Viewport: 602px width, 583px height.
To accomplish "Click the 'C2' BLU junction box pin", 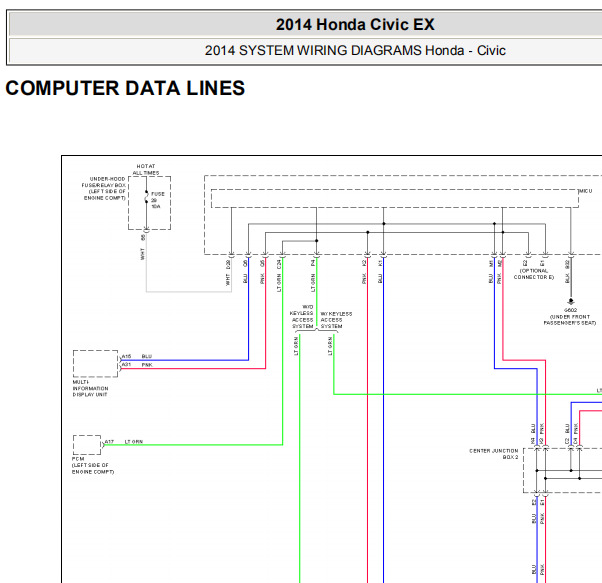I will [567, 441].
